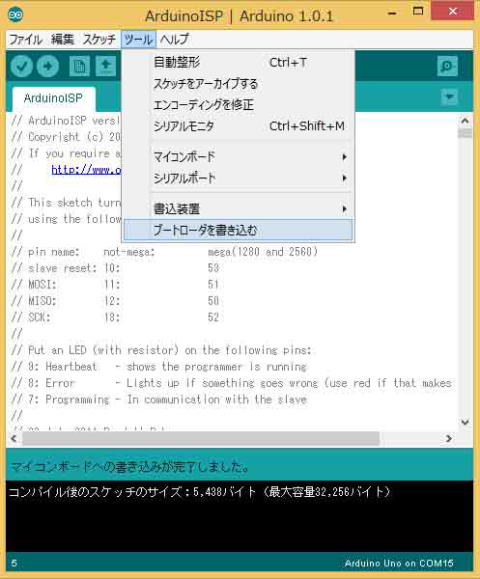Click the horizontal scrollbar thumb
Viewport: 480px width, 579px height.
[200, 438]
